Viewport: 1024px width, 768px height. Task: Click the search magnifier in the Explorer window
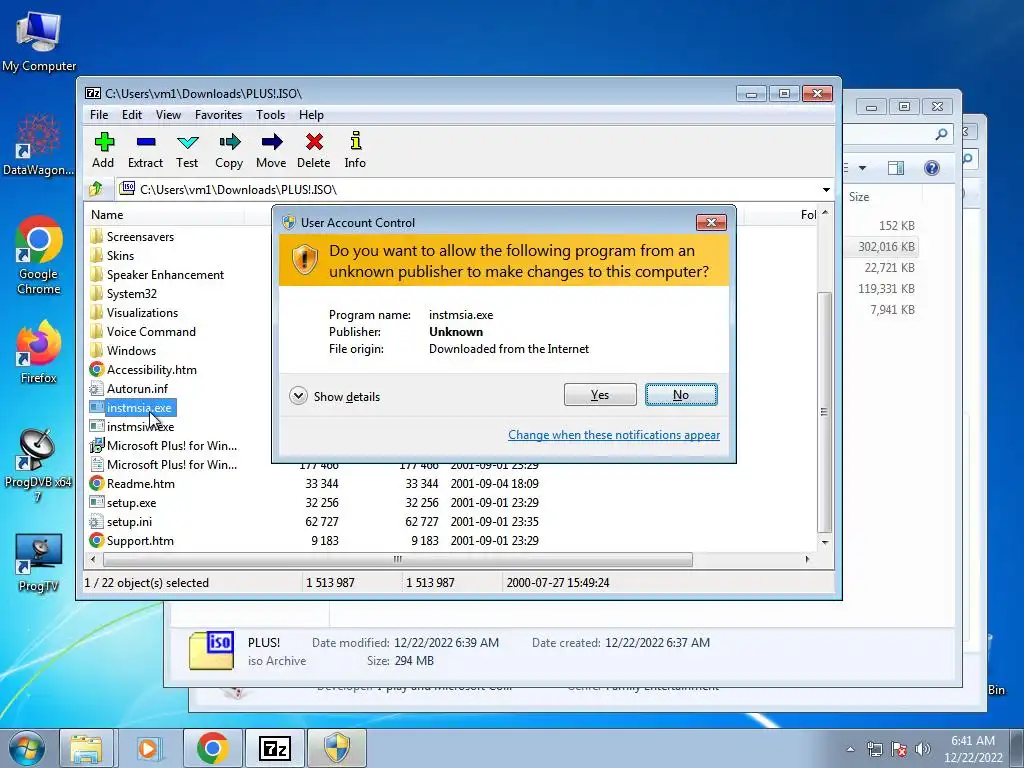click(941, 134)
